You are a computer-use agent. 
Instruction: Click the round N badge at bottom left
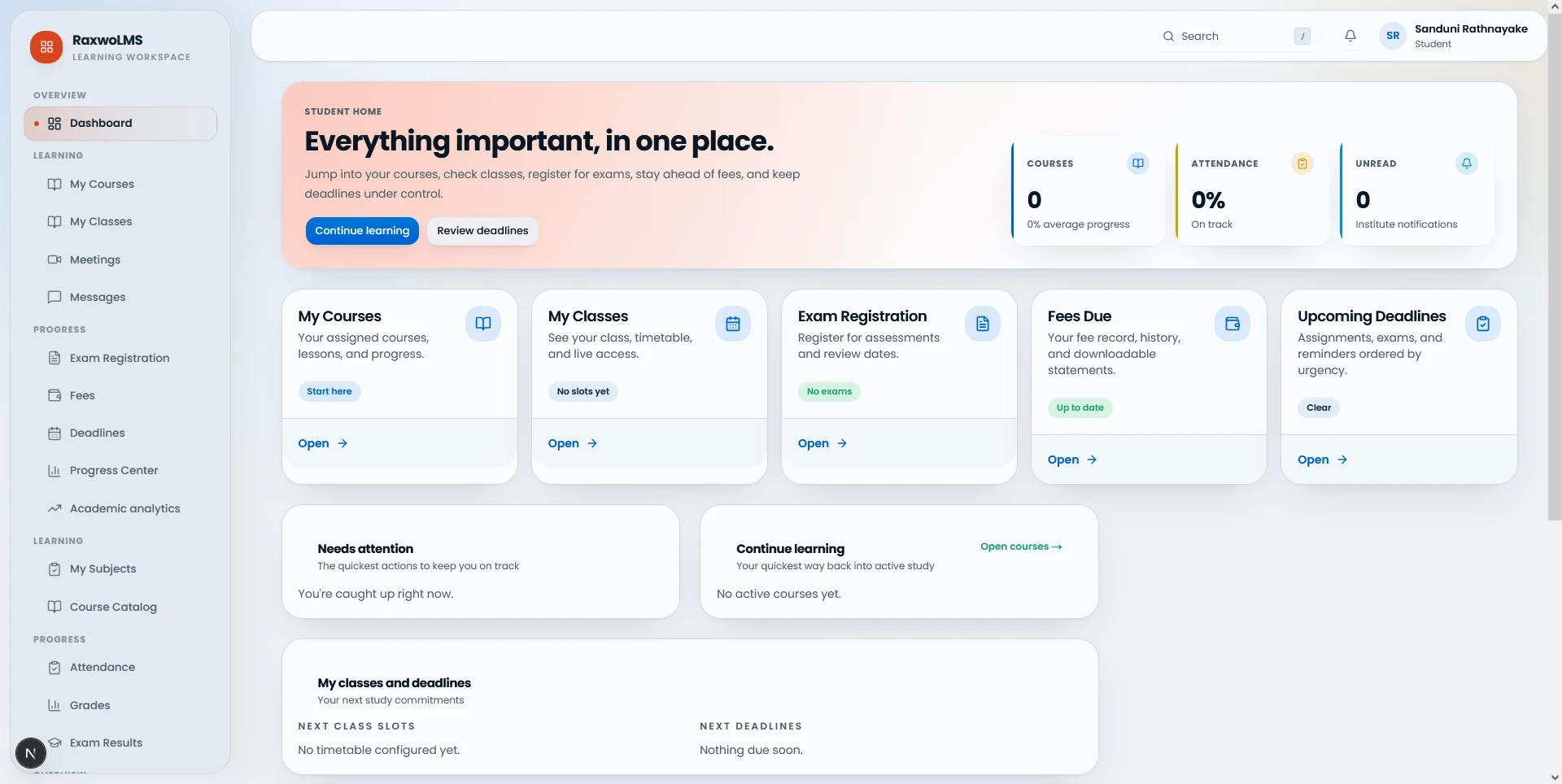click(x=31, y=753)
